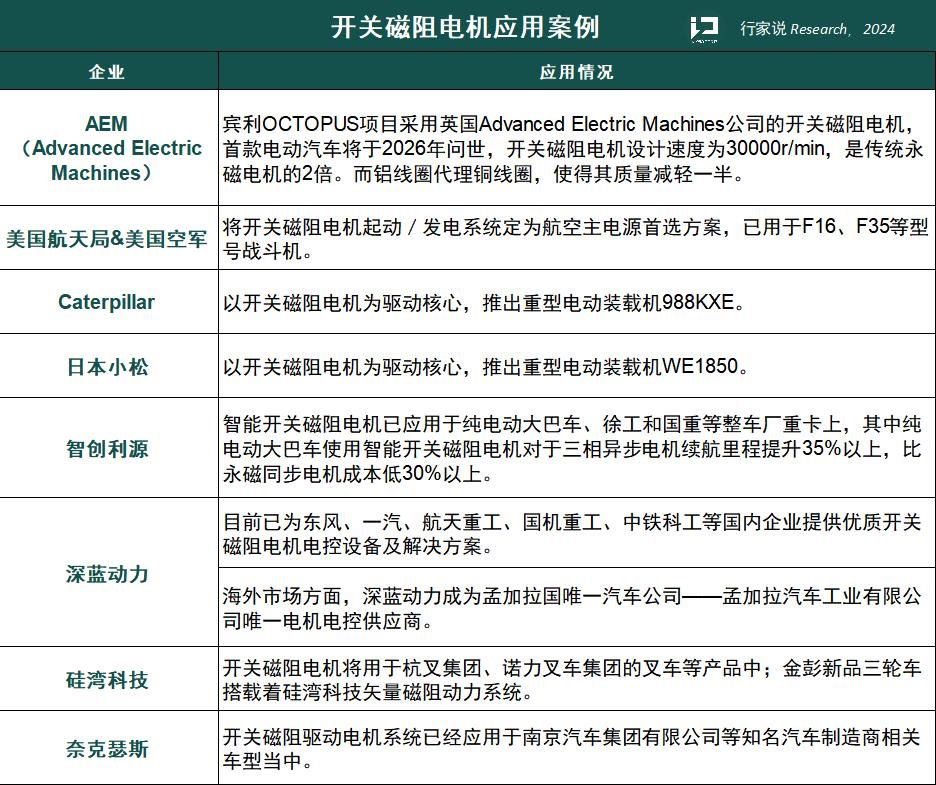This screenshot has width=936, height=785.
Task: Click the description about 纯电动大巴车 range
Action: pyautogui.click(x=572, y=449)
